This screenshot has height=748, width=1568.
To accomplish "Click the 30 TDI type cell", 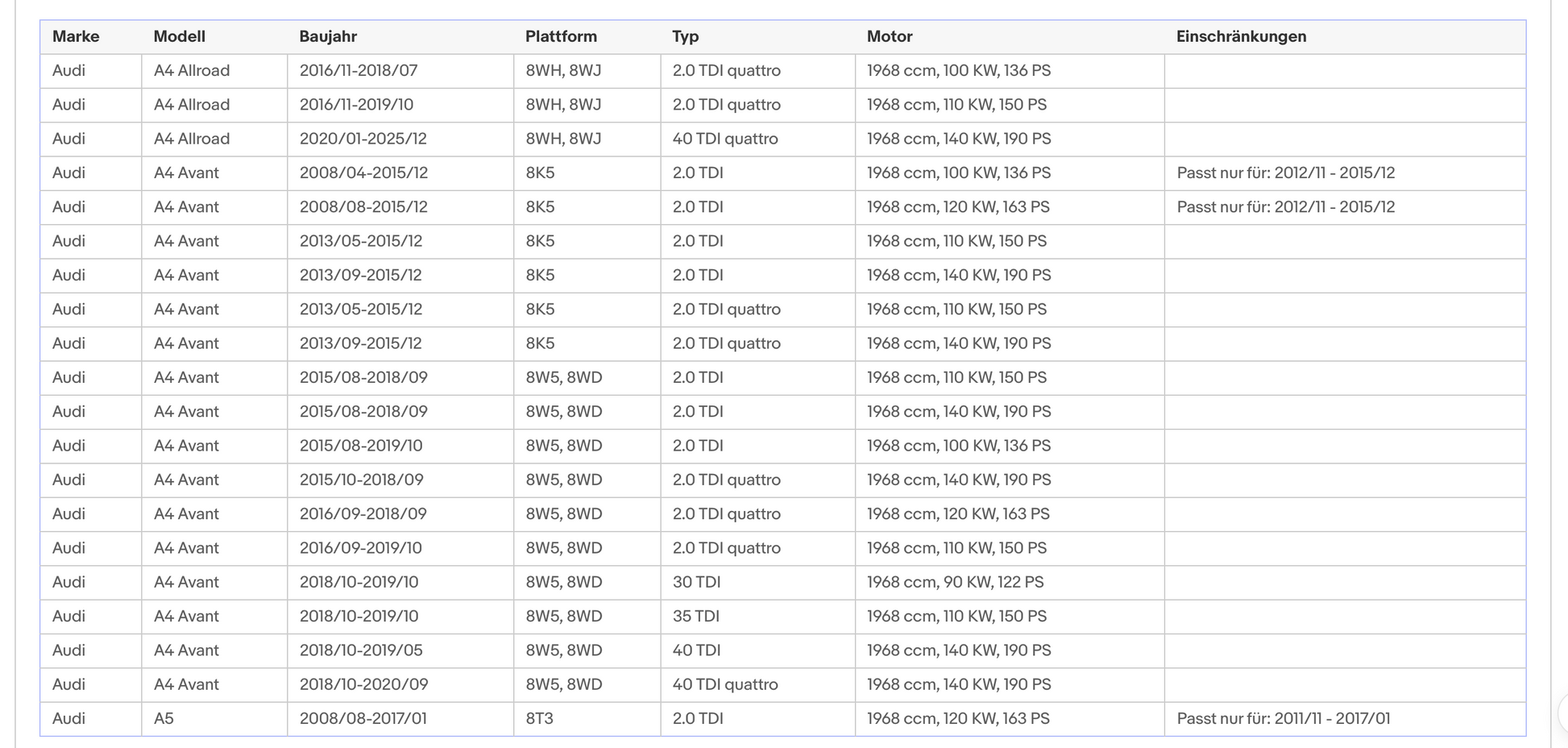I will (757, 582).
